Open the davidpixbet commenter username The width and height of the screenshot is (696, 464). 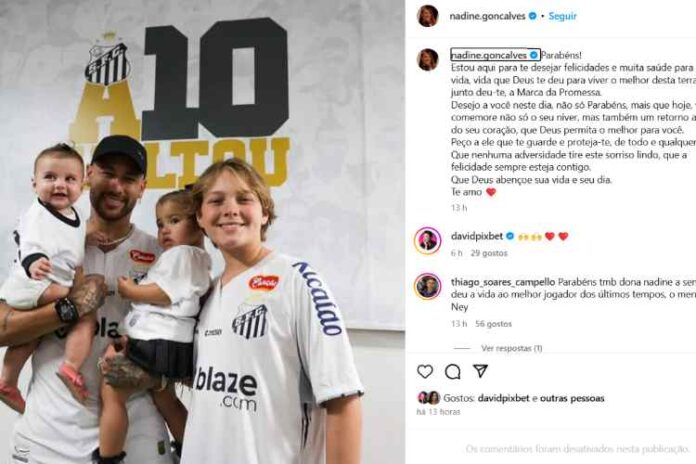(477, 236)
